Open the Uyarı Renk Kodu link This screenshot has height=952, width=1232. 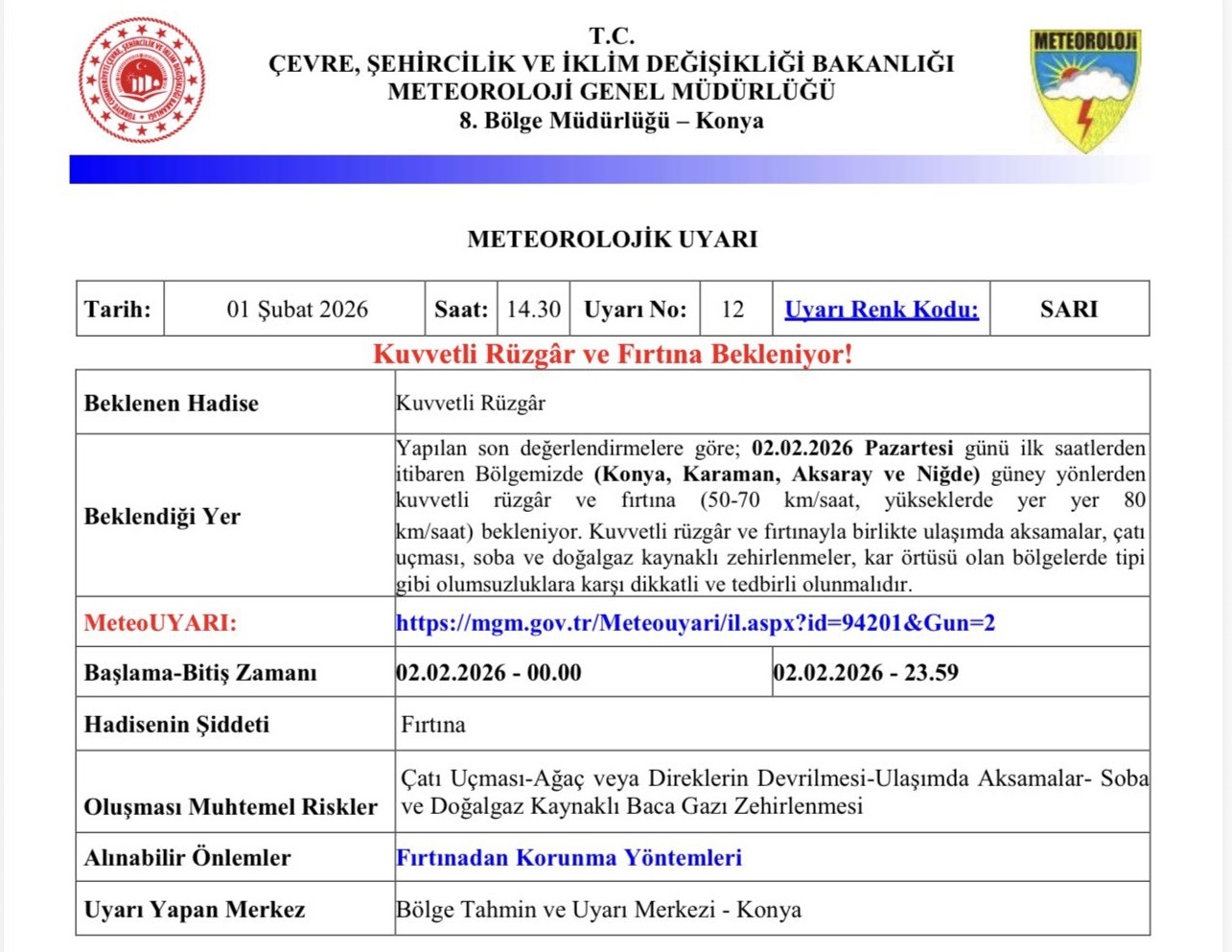[x=881, y=310]
